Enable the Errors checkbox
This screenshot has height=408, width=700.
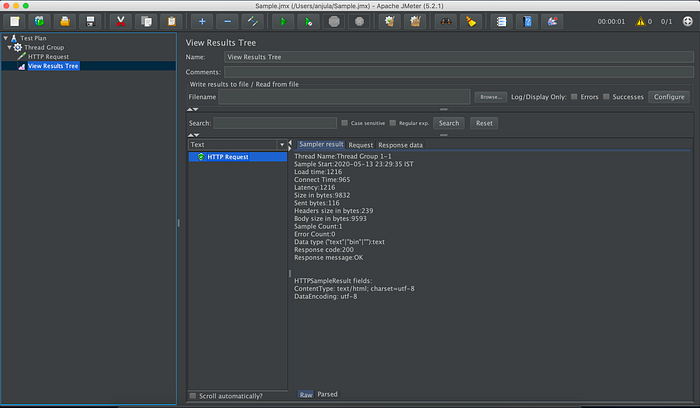pos(574,97)
